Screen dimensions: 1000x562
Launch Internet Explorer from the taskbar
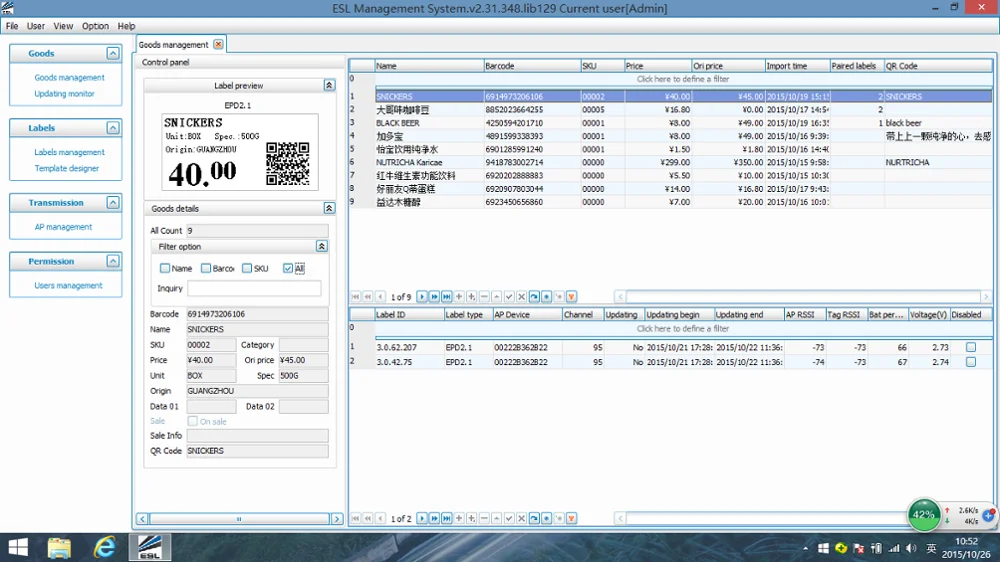[x=105, y=547]
